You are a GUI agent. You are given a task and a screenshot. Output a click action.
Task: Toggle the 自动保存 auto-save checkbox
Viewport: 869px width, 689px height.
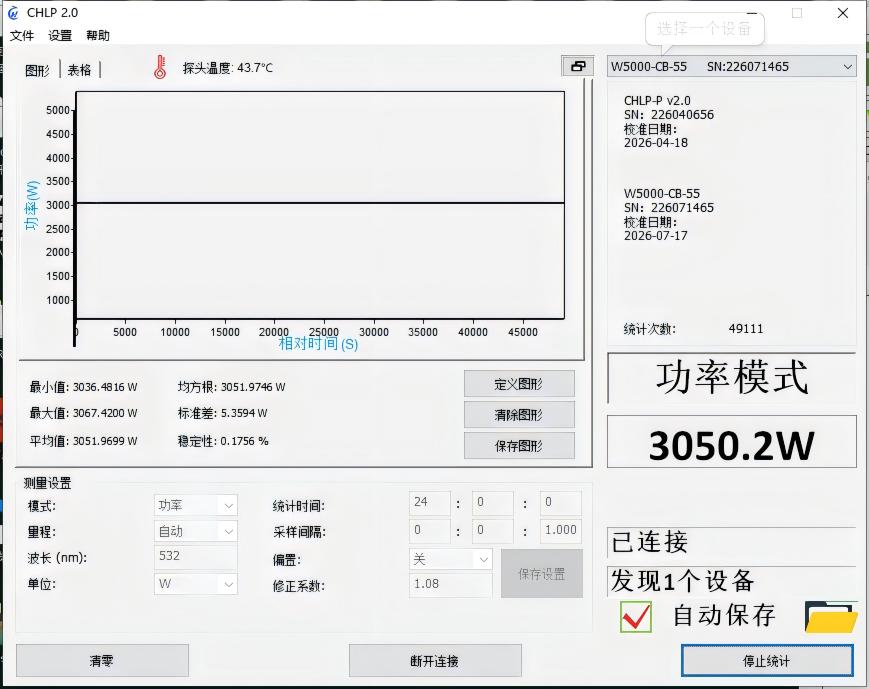tap(636, 617)
